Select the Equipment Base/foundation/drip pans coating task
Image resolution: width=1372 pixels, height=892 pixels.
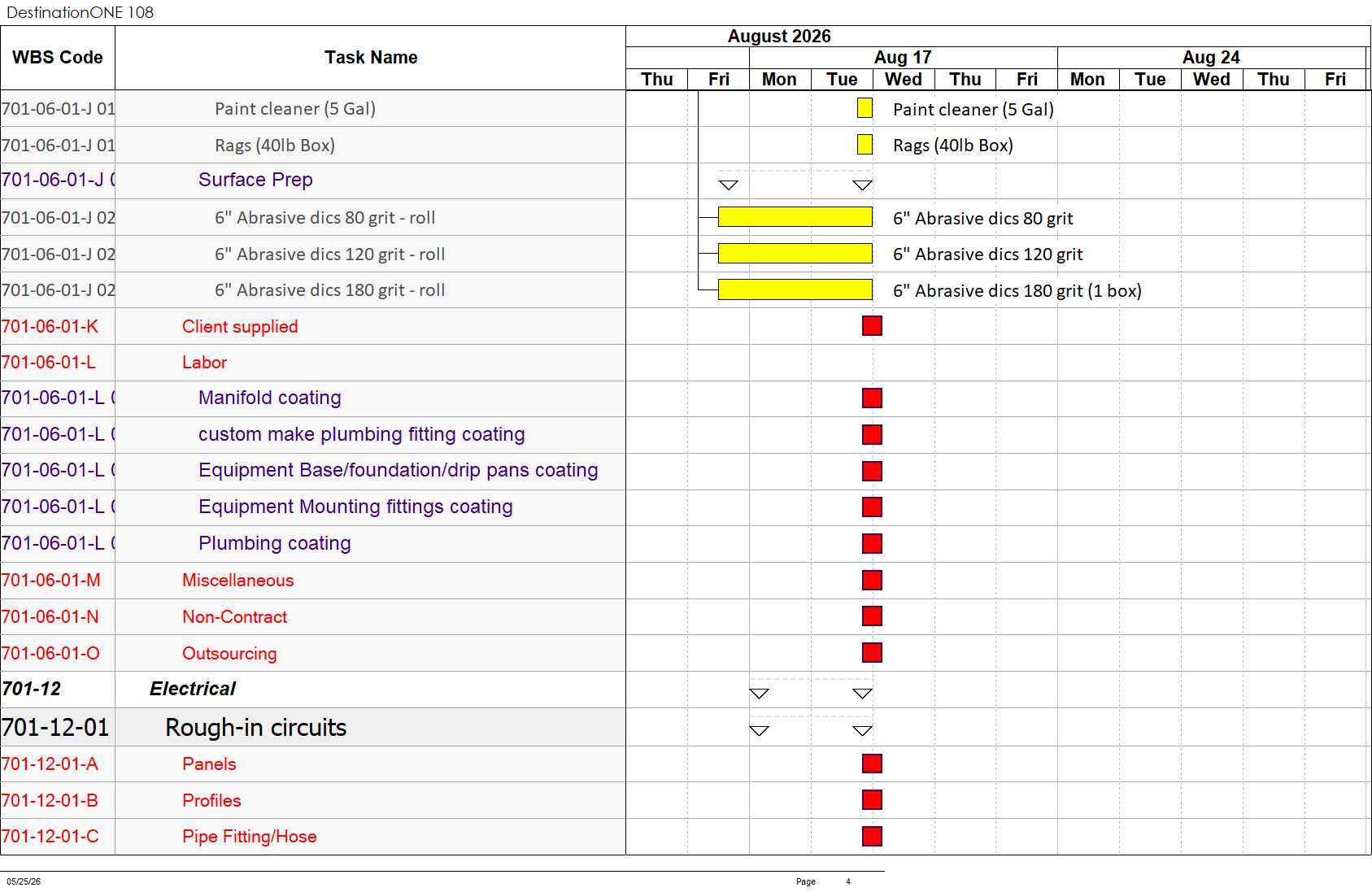(371, 471)
